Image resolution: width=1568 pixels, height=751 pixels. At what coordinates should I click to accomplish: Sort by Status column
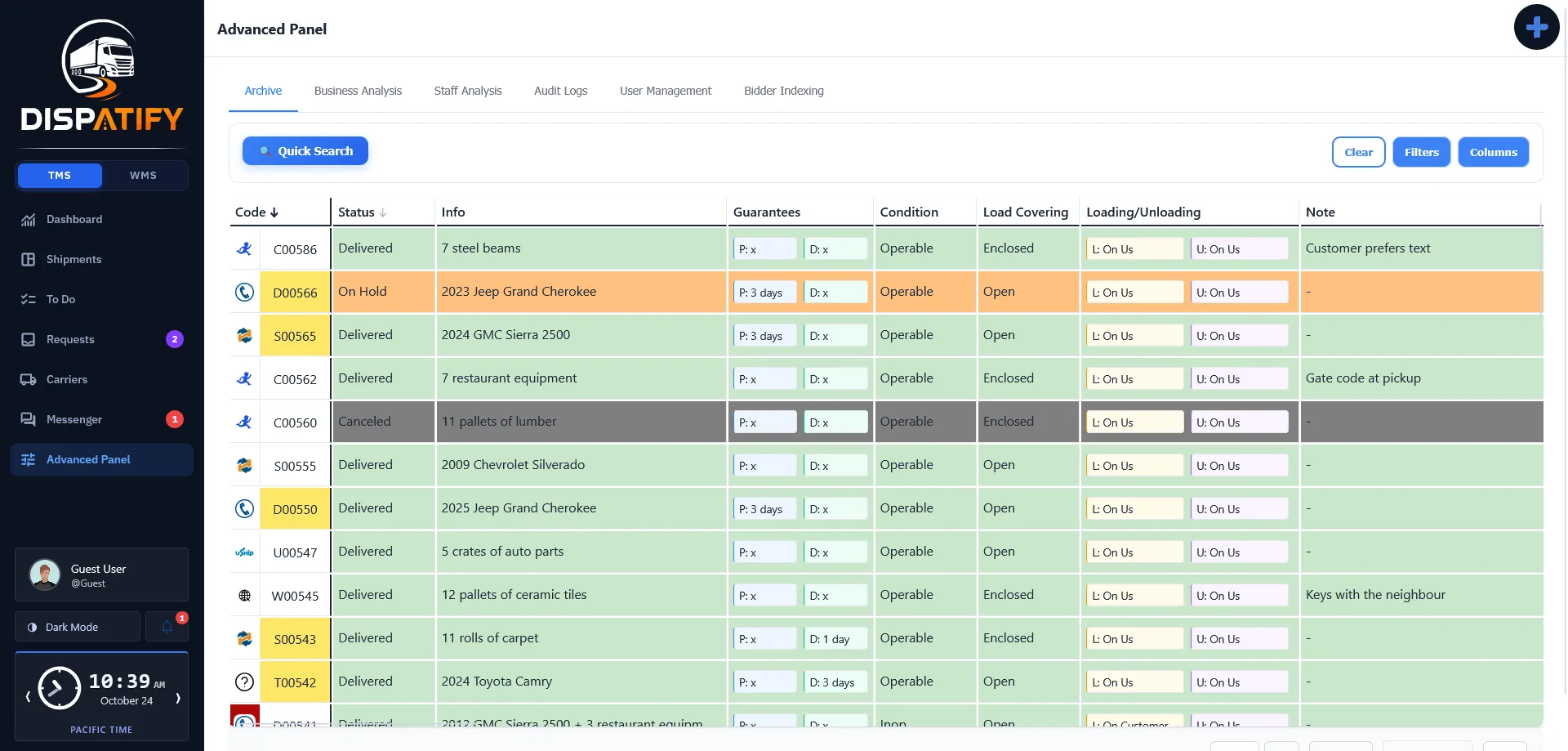click(363, 212)
